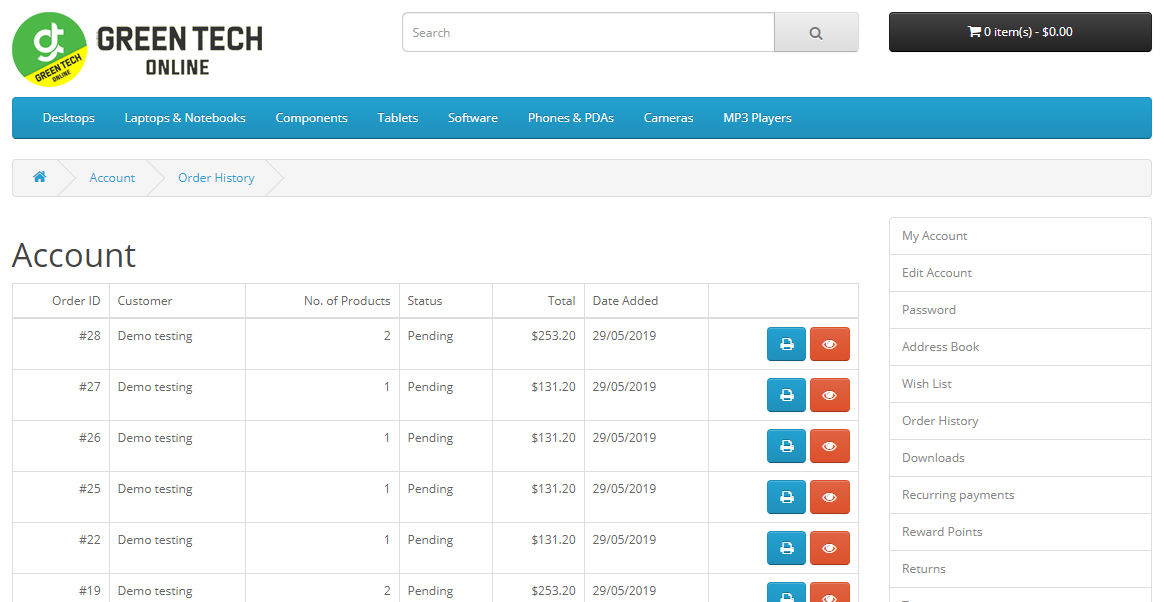Click $253.20 total of order #28
The height and width of the screenshot is (602, 1164).
pyautogui.click(x=553, y=336)
